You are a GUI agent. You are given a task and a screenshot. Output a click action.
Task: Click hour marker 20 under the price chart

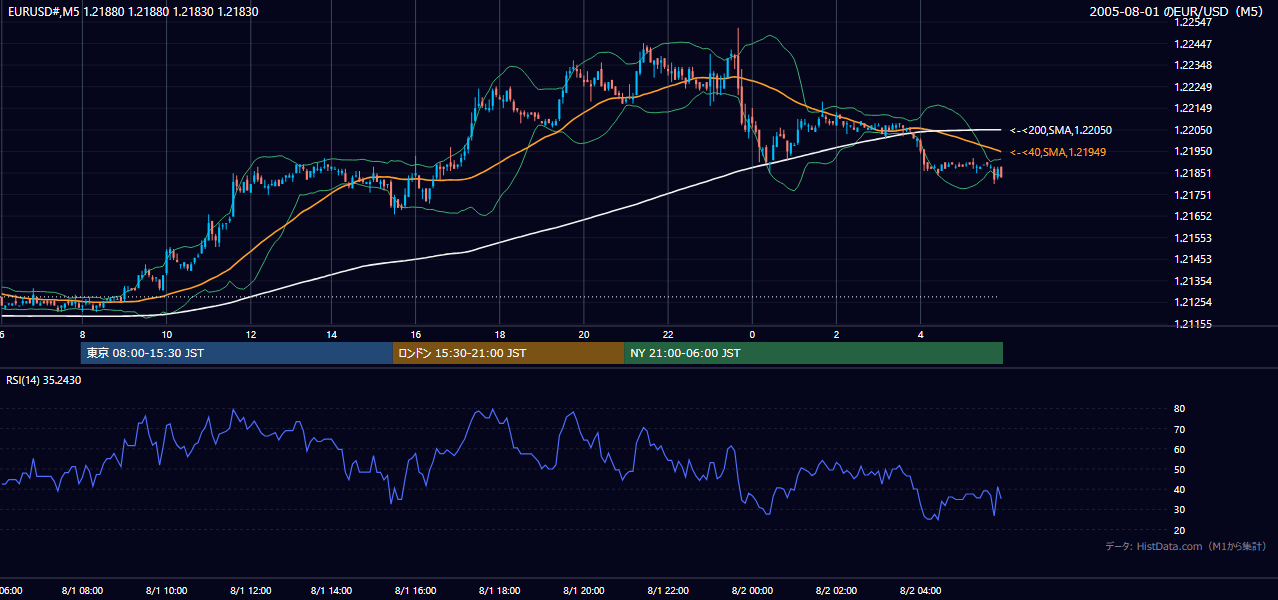pyautogui.click(x=584, y=335)
